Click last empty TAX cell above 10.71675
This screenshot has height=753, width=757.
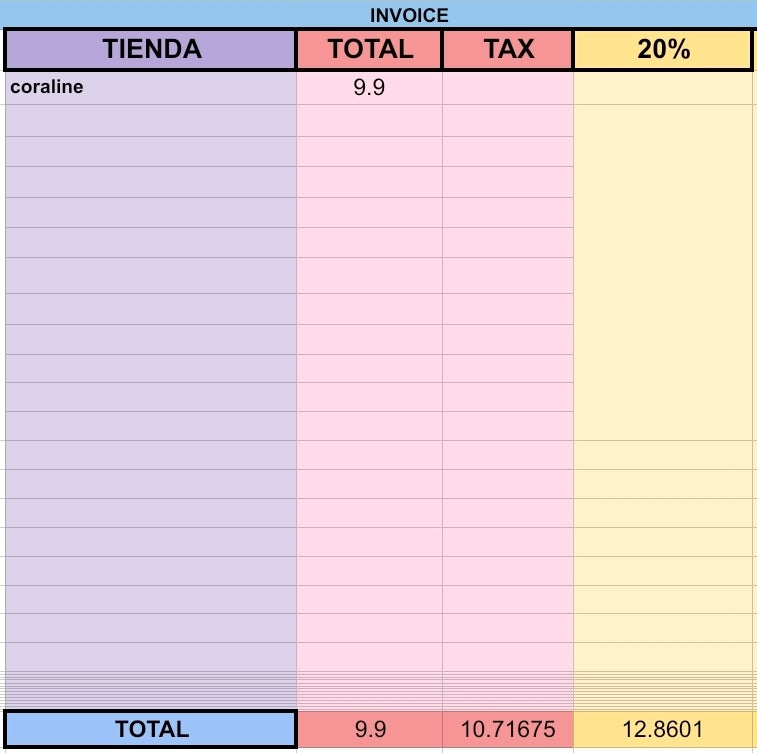pyautogui.click(x=508, y=656)
